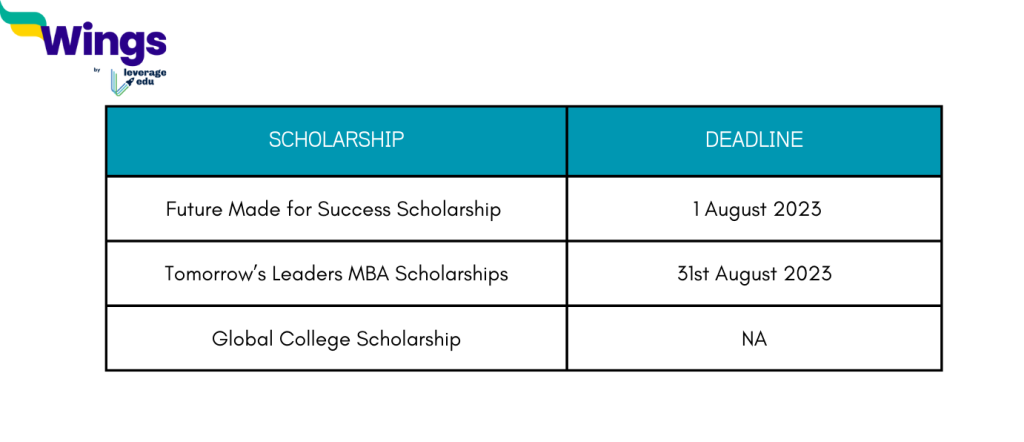Click the word MBA in the table
1024x442 pixels.
[369, 274]
